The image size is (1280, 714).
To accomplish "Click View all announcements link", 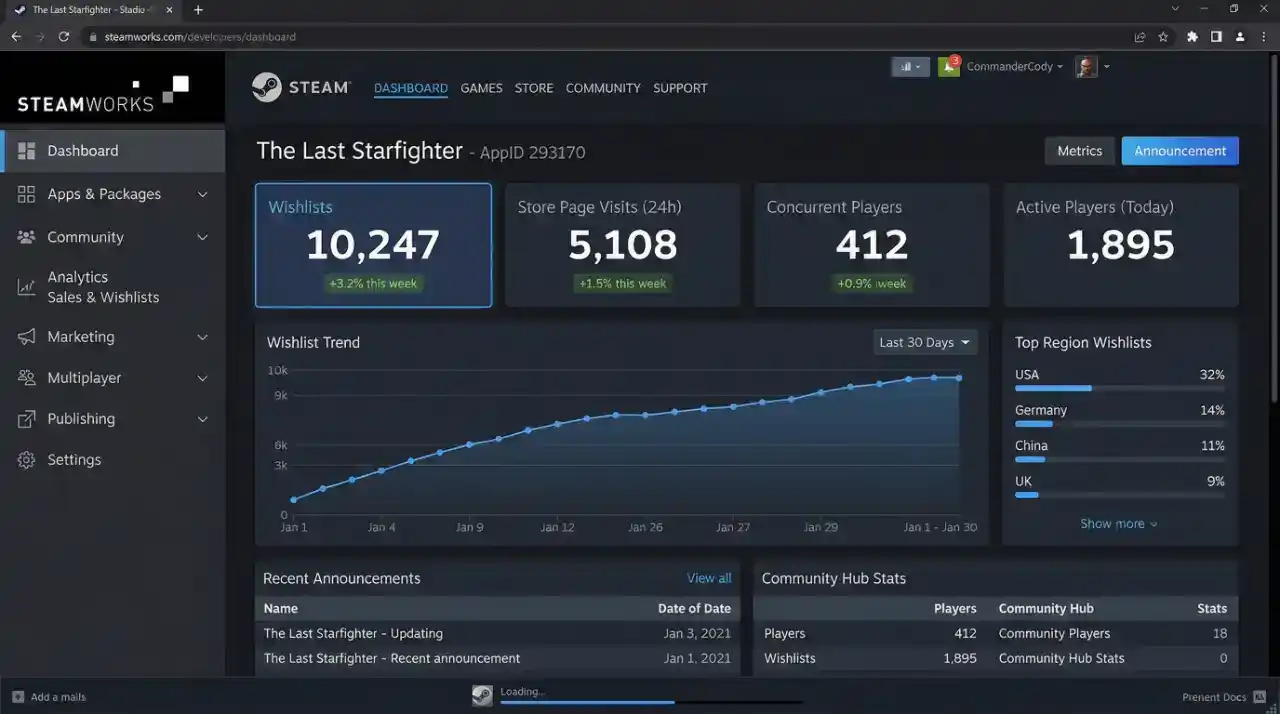I will click(709, 578).
